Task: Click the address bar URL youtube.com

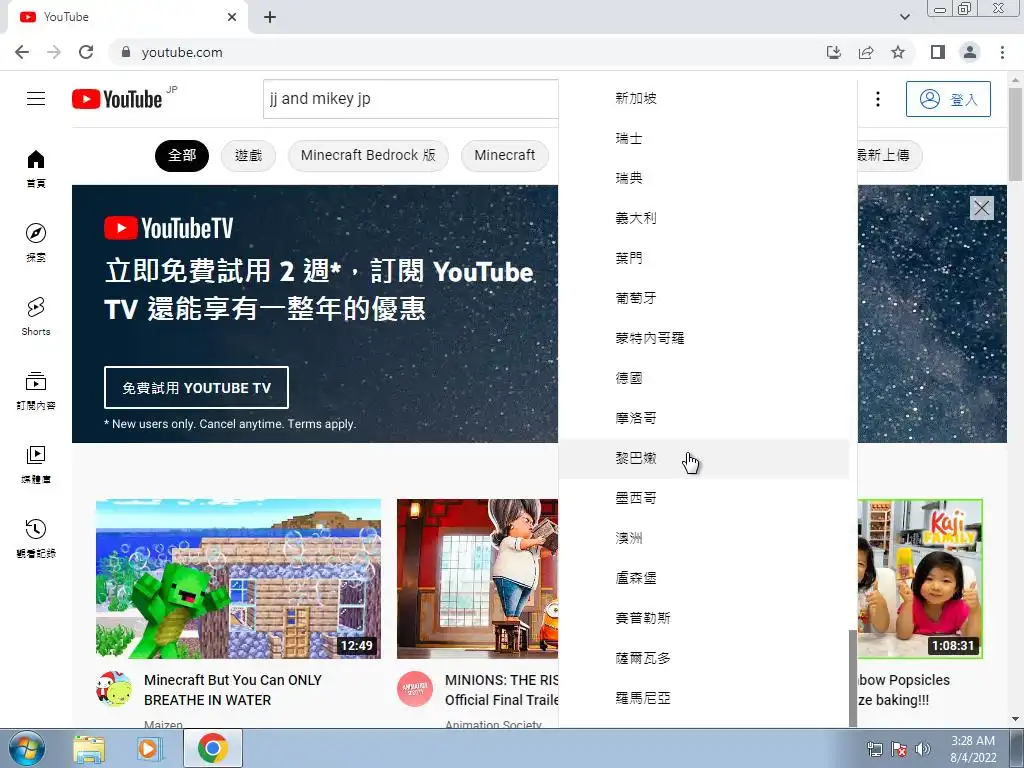Action: 182,52
